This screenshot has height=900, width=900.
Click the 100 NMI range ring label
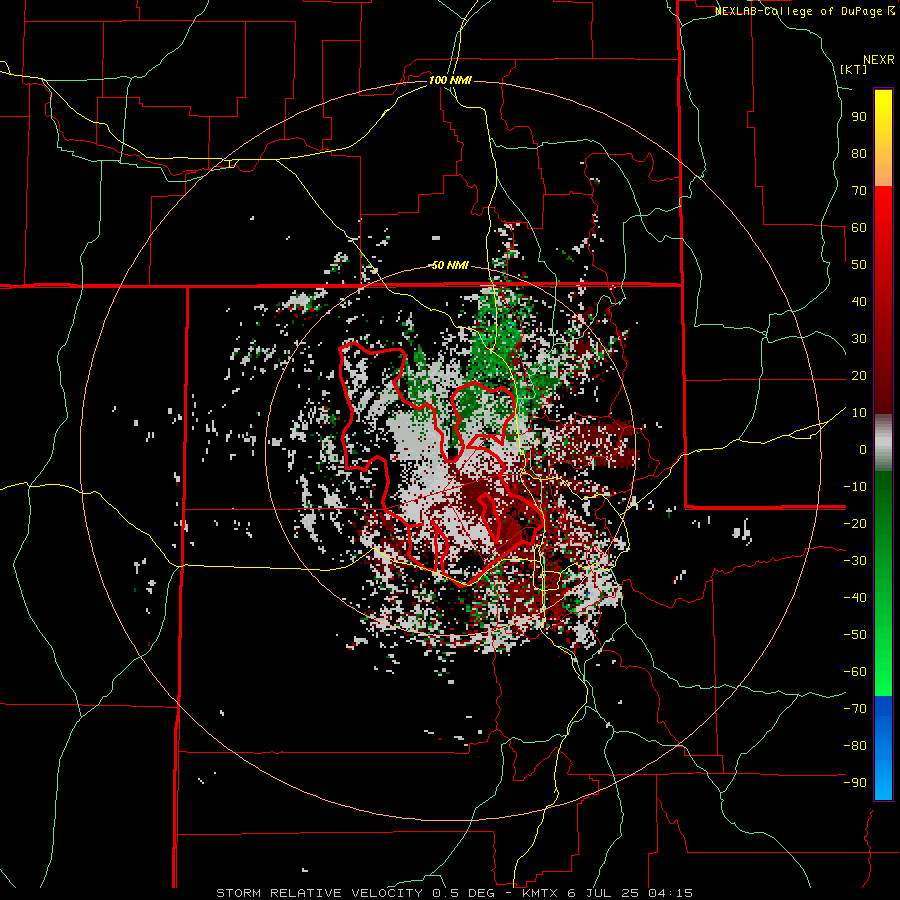[450, 80]
